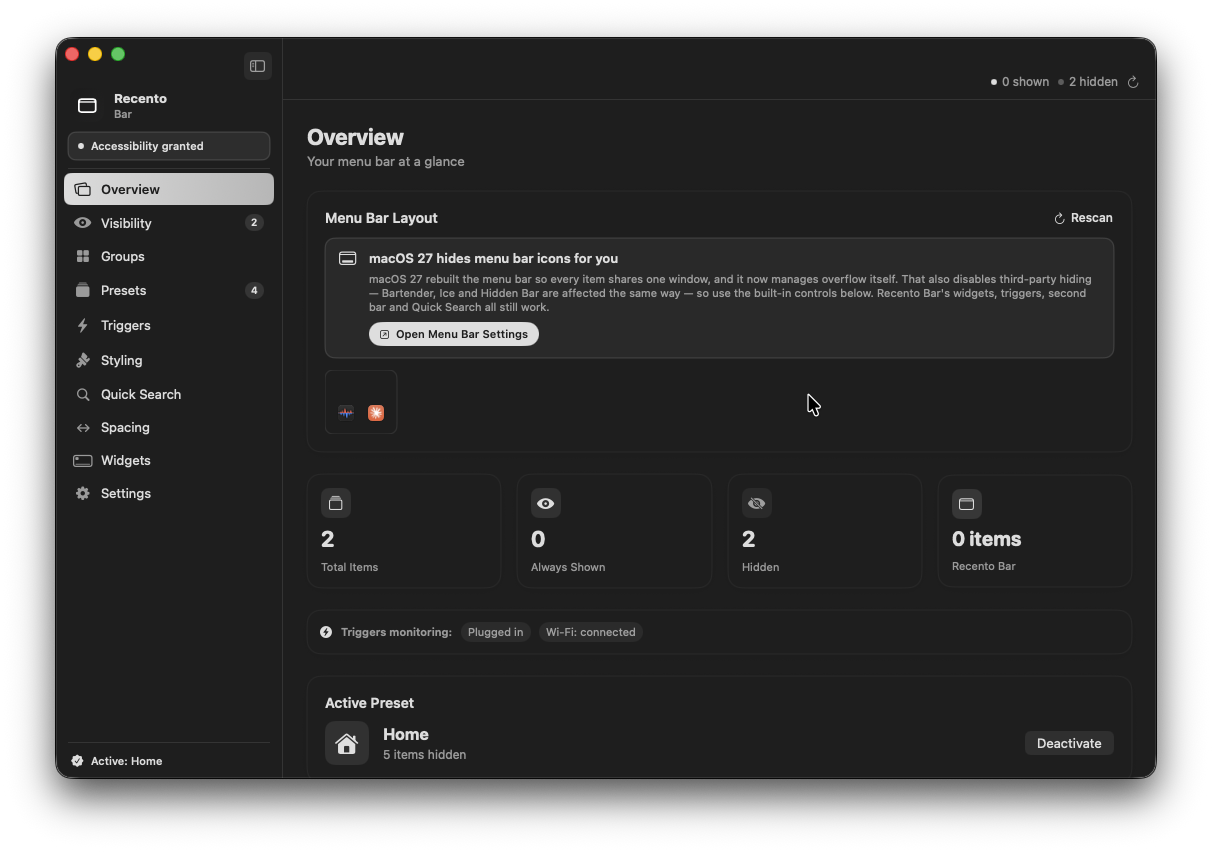Switch to the Triggers section
Image resolution: width=1212 pixels, height=852 pixels.
pyautogui.click(x=169, y=325)
